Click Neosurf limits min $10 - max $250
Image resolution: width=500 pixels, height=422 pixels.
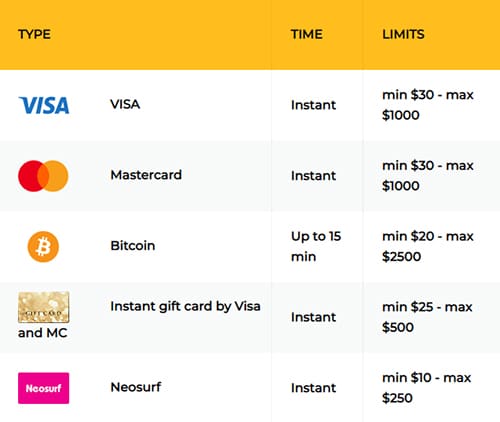point(427,388)
